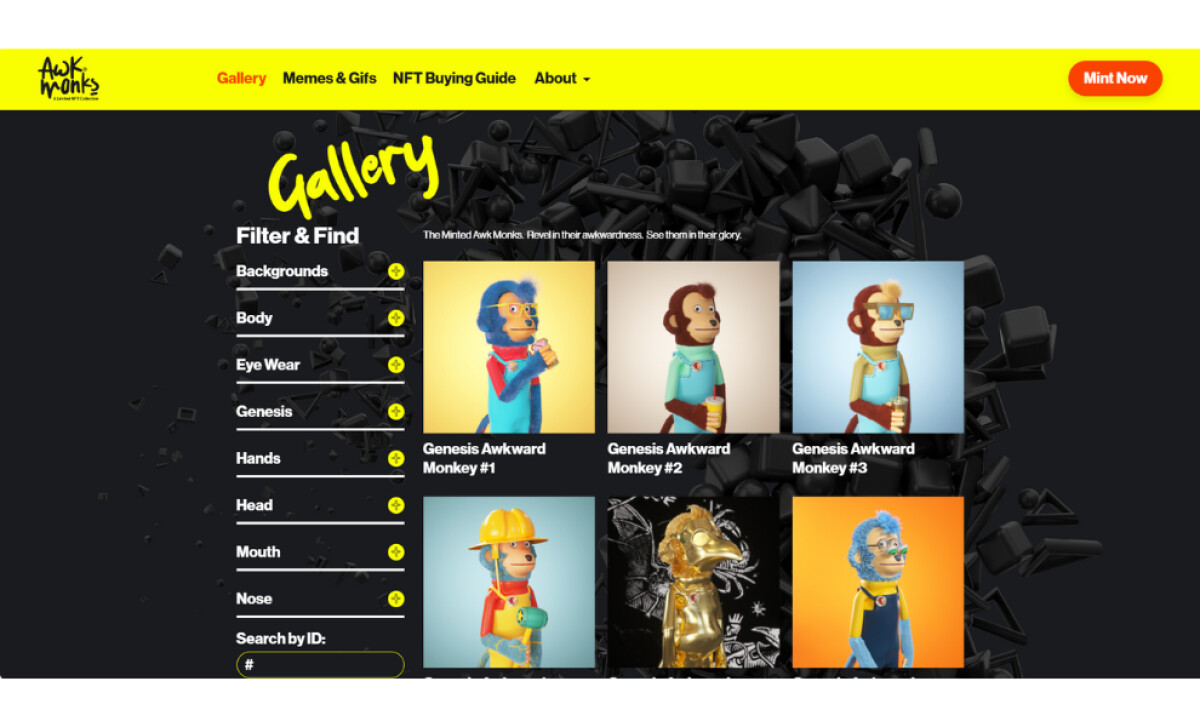Click the Mint Now button
Image resolution: width=1200 pixels, height=727 pixels.
point(1115,78)
